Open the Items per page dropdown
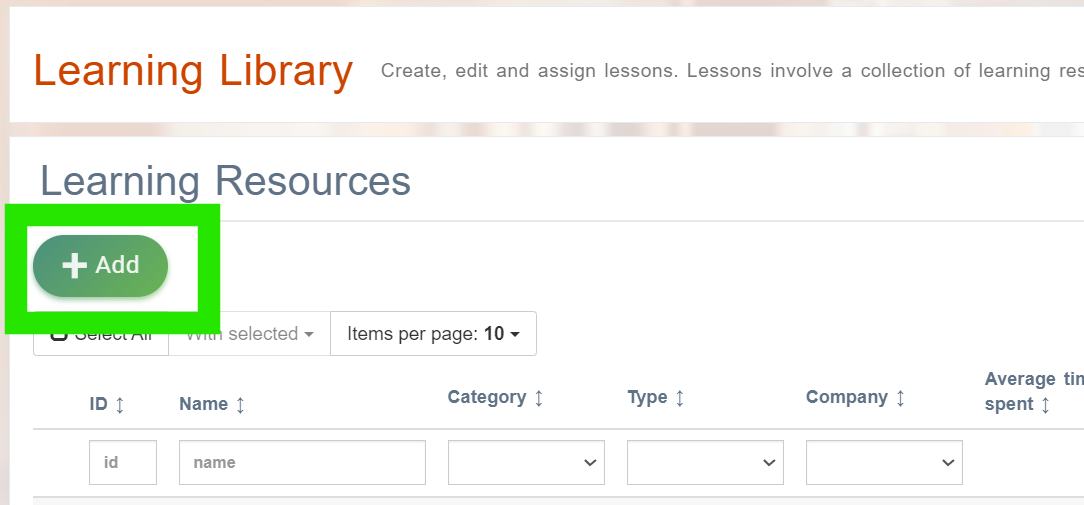 [433, 334]
